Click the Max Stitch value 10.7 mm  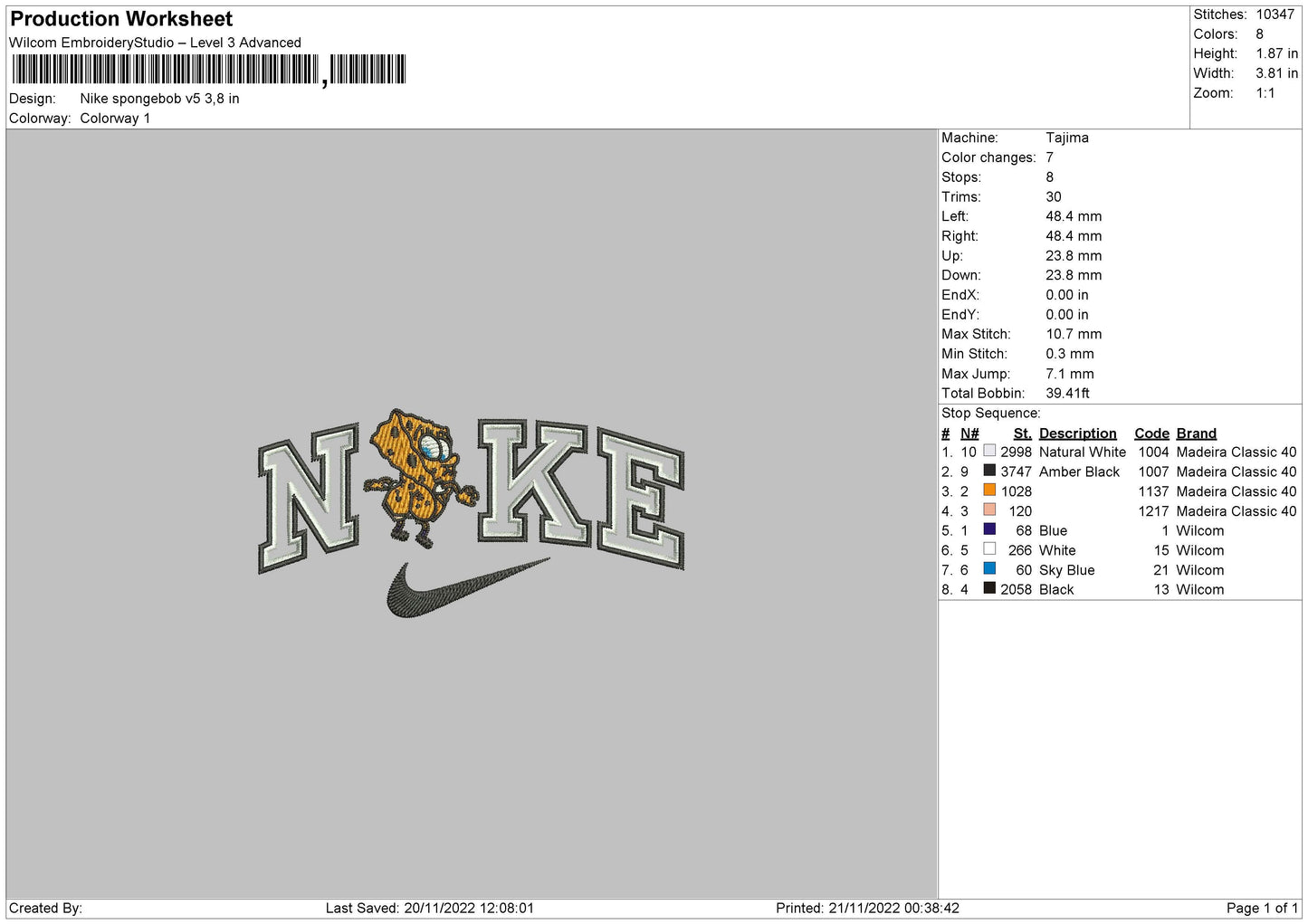[1074, 334]
